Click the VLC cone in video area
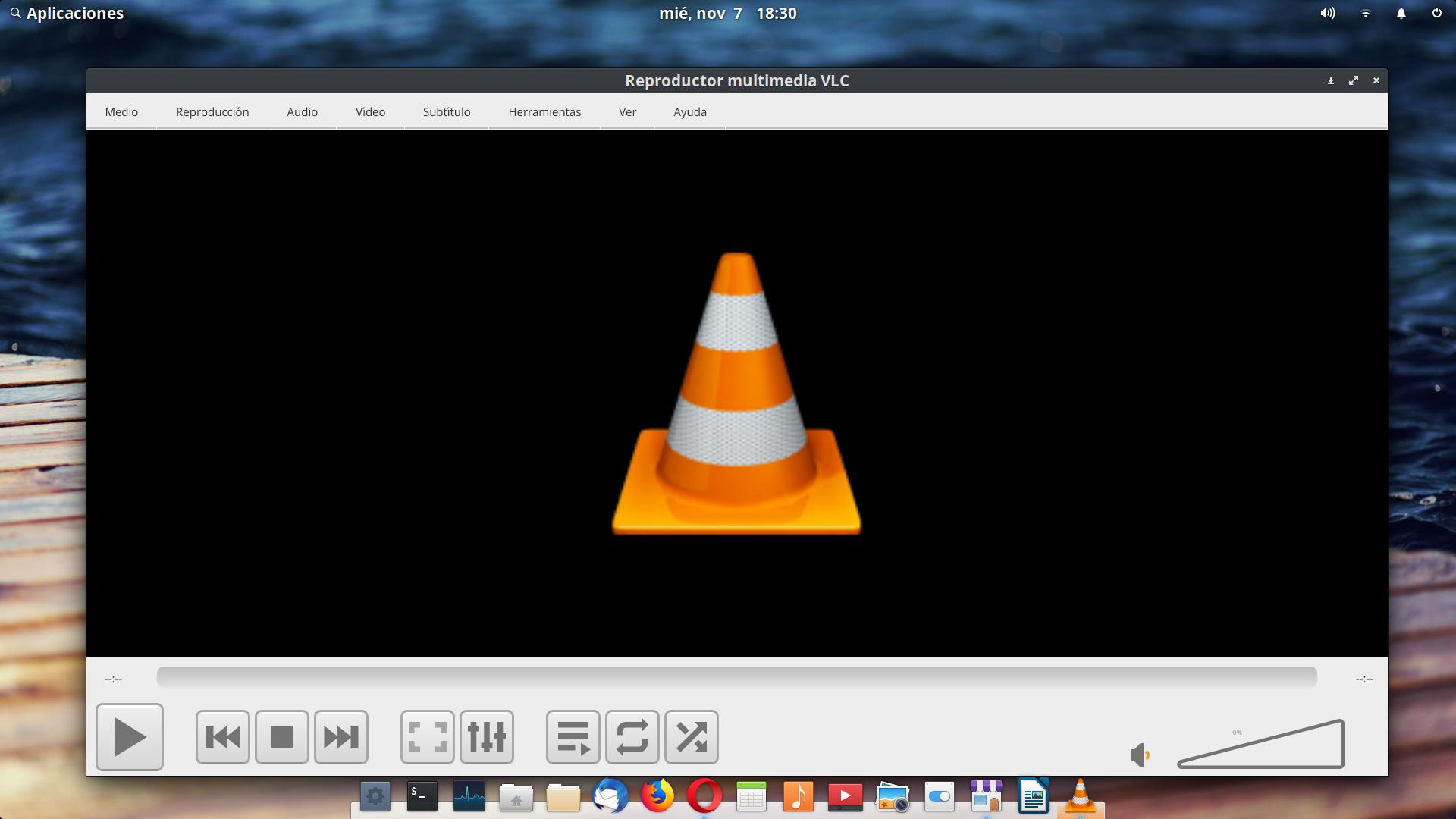Image resolution: width=1456 pixels, height=819 pixels. pyautogui.click(x=736, y=394)
